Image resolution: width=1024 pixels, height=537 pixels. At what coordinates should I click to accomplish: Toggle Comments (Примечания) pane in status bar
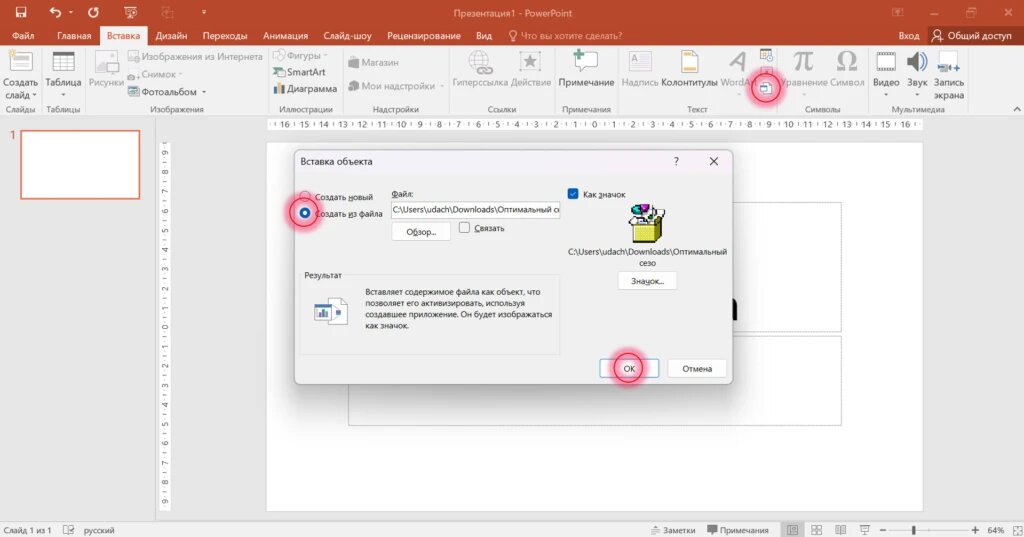click(738, 530)
